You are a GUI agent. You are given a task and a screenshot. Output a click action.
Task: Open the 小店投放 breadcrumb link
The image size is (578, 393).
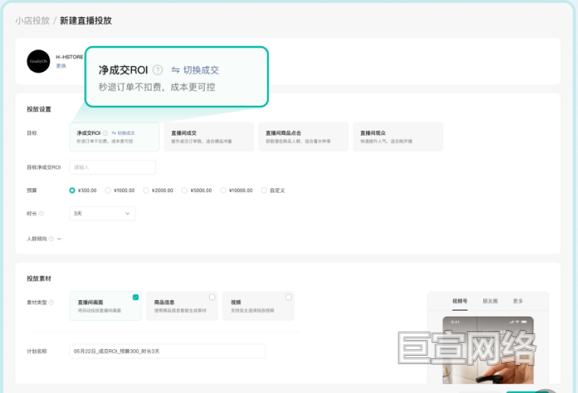32,21
